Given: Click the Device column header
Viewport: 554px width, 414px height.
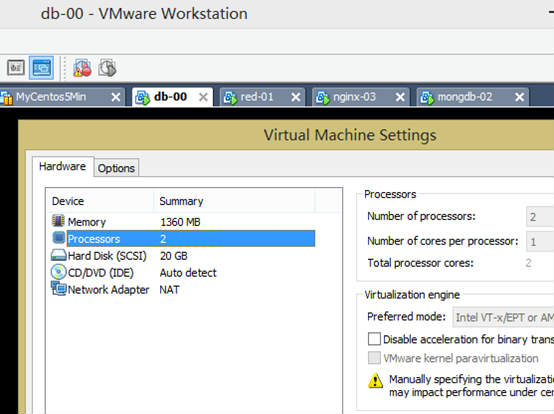Looking at the screenshot, I should [x=101, y=201].
